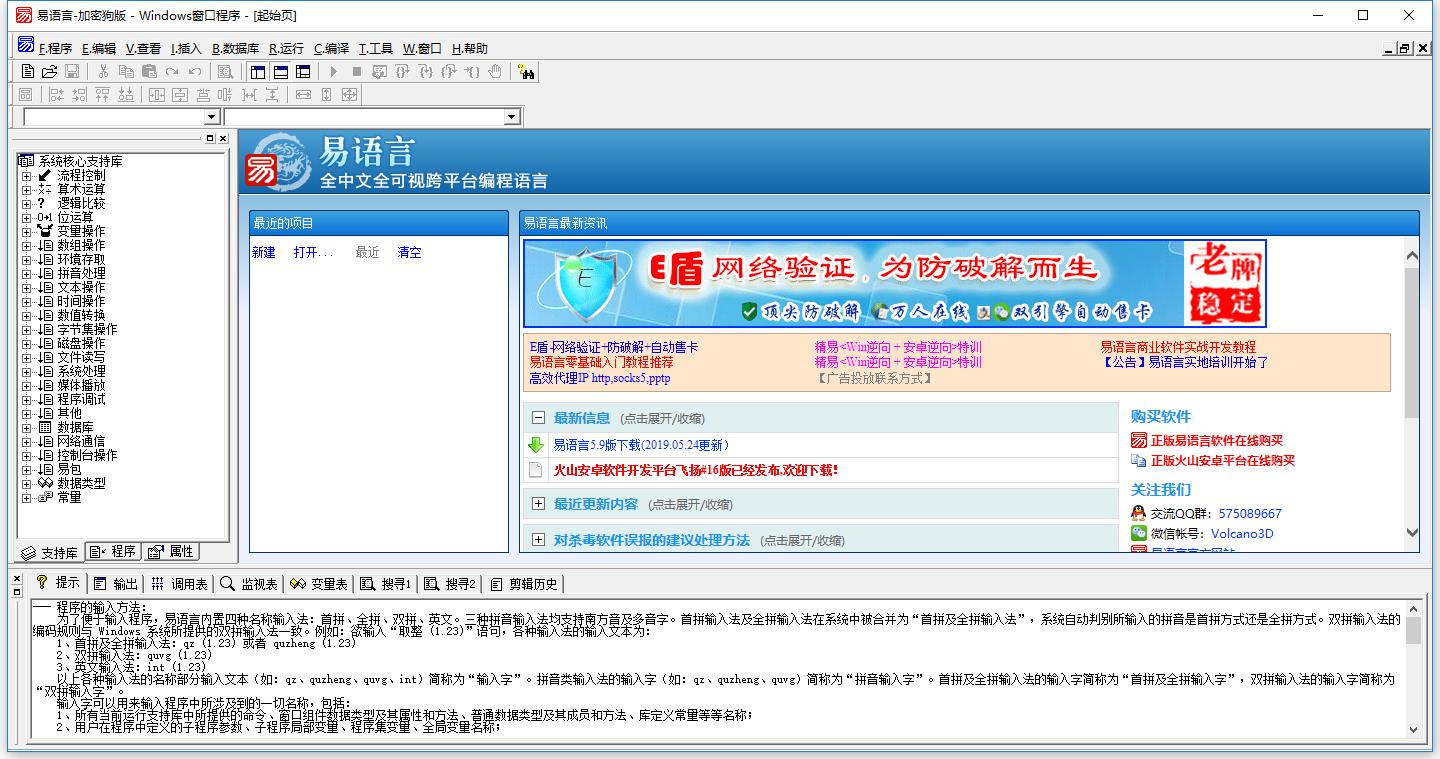
Task: Expand the 文本操作 tree node
Action: (27, 287)
